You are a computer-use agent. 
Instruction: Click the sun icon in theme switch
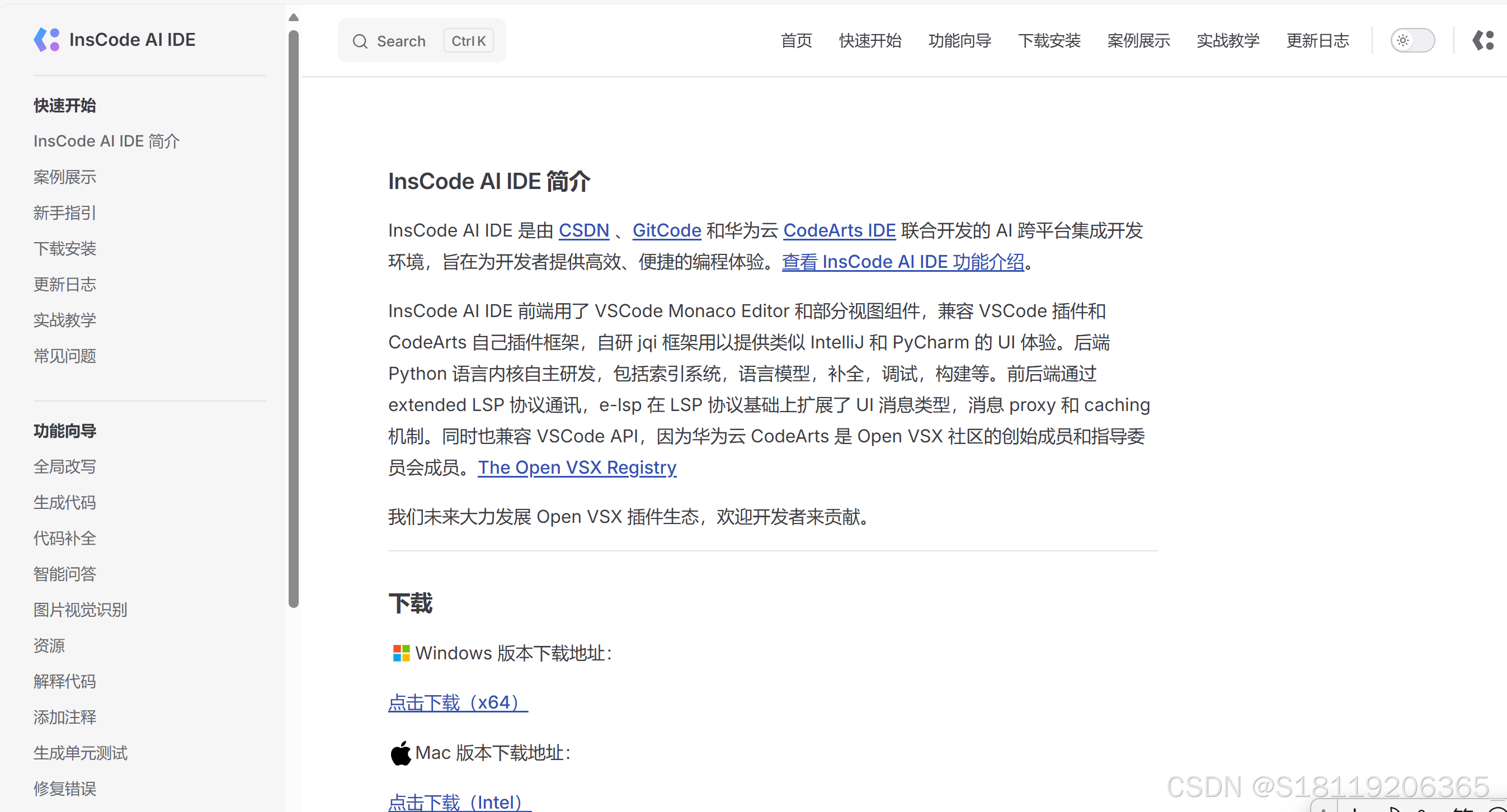pos(1403,40)
